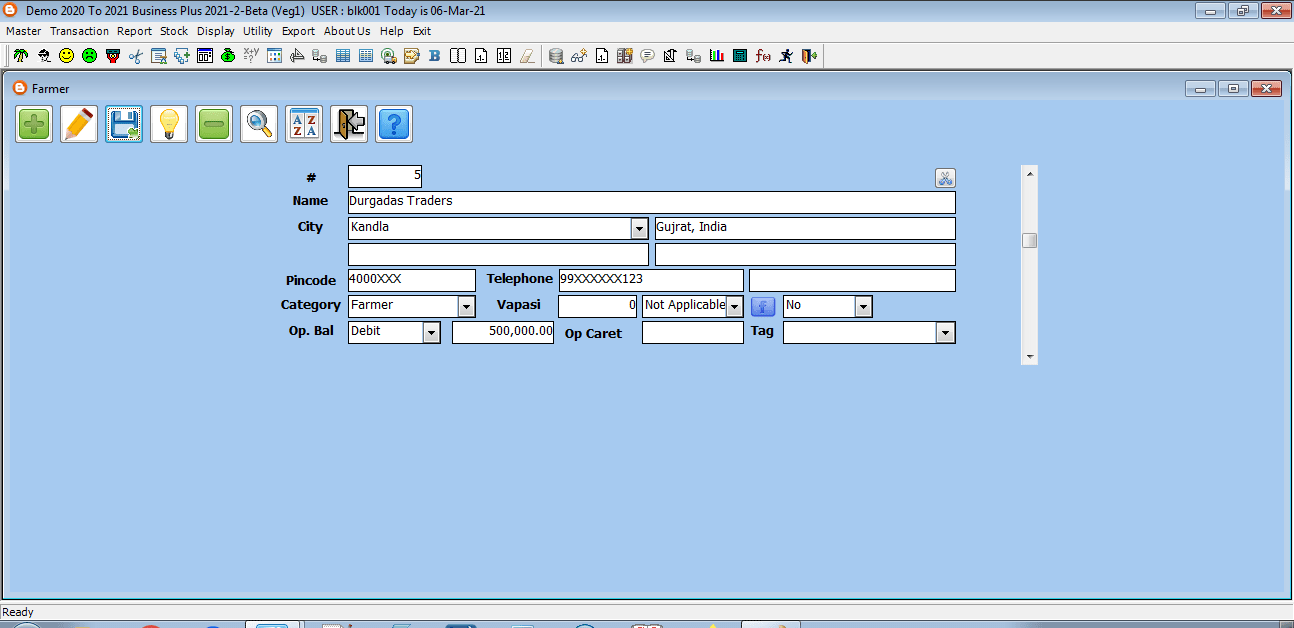Delete record using green minus icon

tap(214, 125)
